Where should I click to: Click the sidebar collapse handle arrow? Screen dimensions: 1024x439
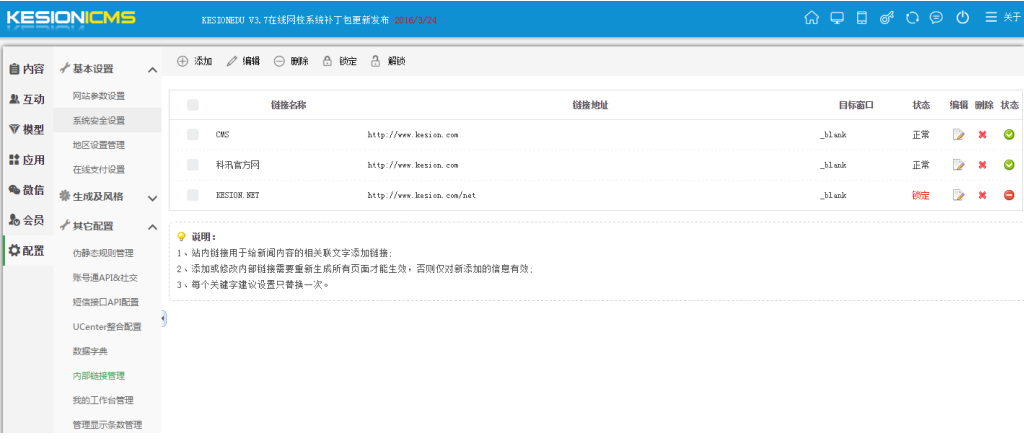(x=163, y=318)
